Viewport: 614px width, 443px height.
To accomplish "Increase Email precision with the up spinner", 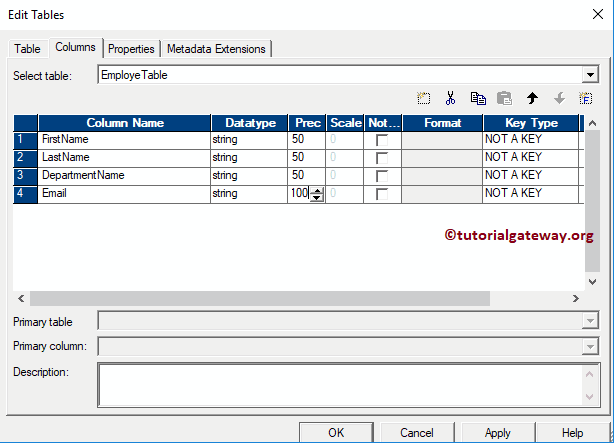I will pyautogui.click(x=317, y=191).
